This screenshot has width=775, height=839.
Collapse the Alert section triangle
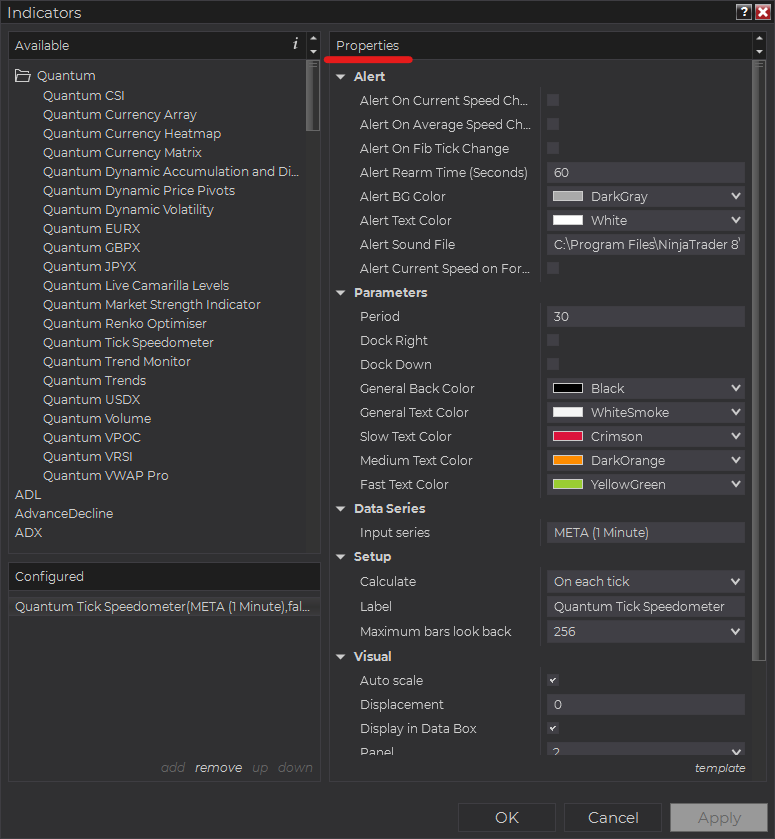click(340, 77)
